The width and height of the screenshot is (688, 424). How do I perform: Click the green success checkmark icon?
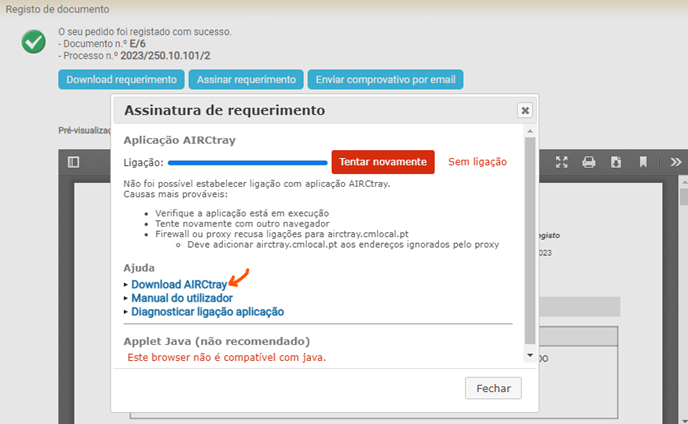(x=35, y=42)
